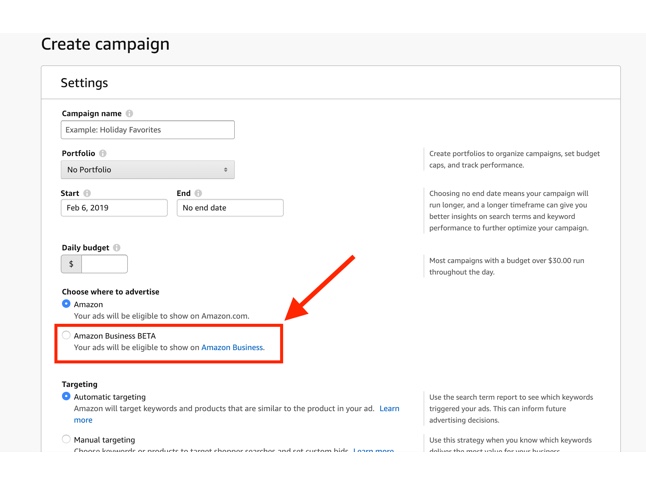
Task: Click into the Campaign name field
Action: click(x=147, y=130)
